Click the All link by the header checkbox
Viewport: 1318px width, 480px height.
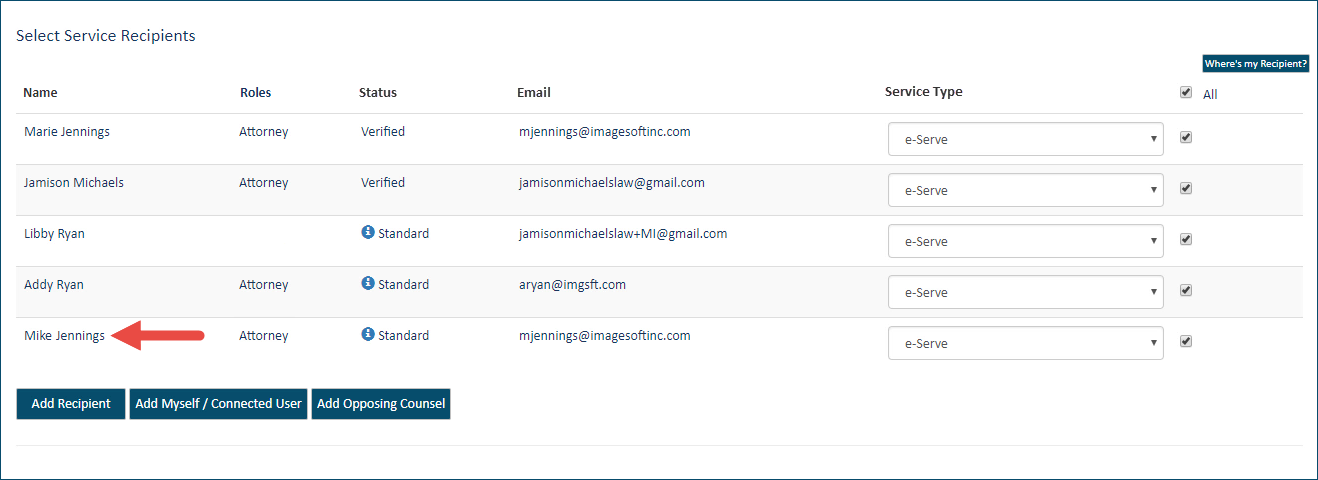point(1210,95)
